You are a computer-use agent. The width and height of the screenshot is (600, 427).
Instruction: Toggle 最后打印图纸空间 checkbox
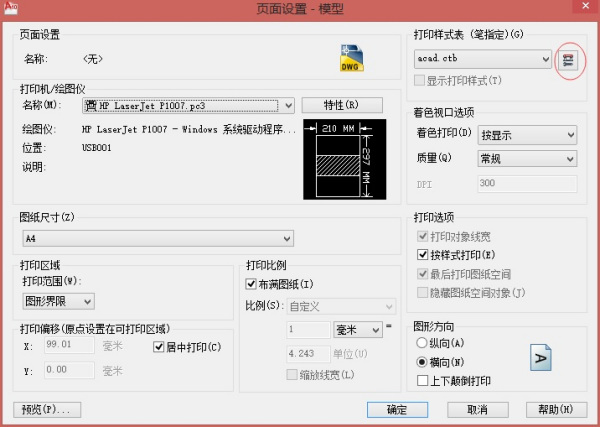[x=422, y=274]
